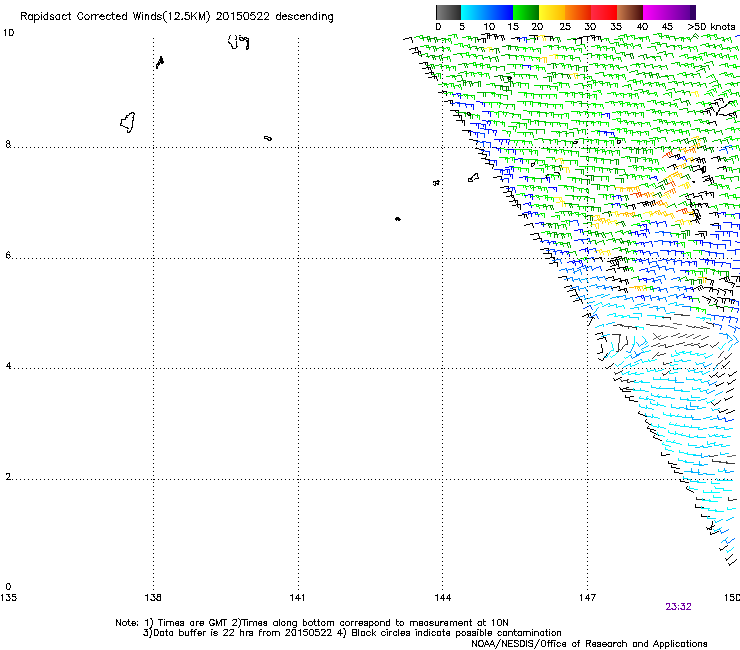Click the 'Rapidscat Corrected Winds(12.5KM)' title text
The image size is (740, 650).
tap(115, 17)
